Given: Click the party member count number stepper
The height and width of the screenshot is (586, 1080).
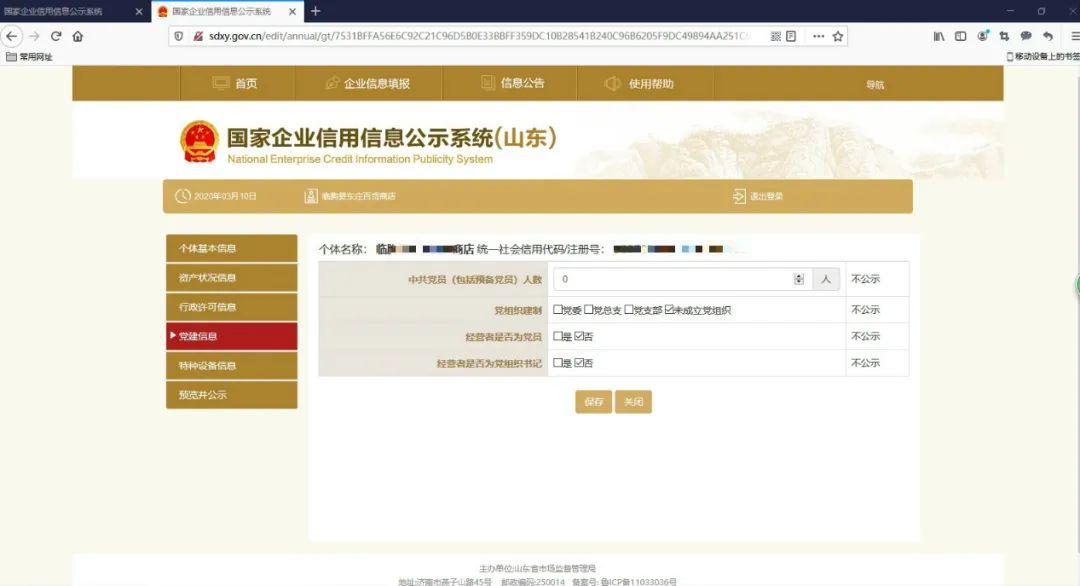Looking at the screenshot, I should tap(798, 279).
